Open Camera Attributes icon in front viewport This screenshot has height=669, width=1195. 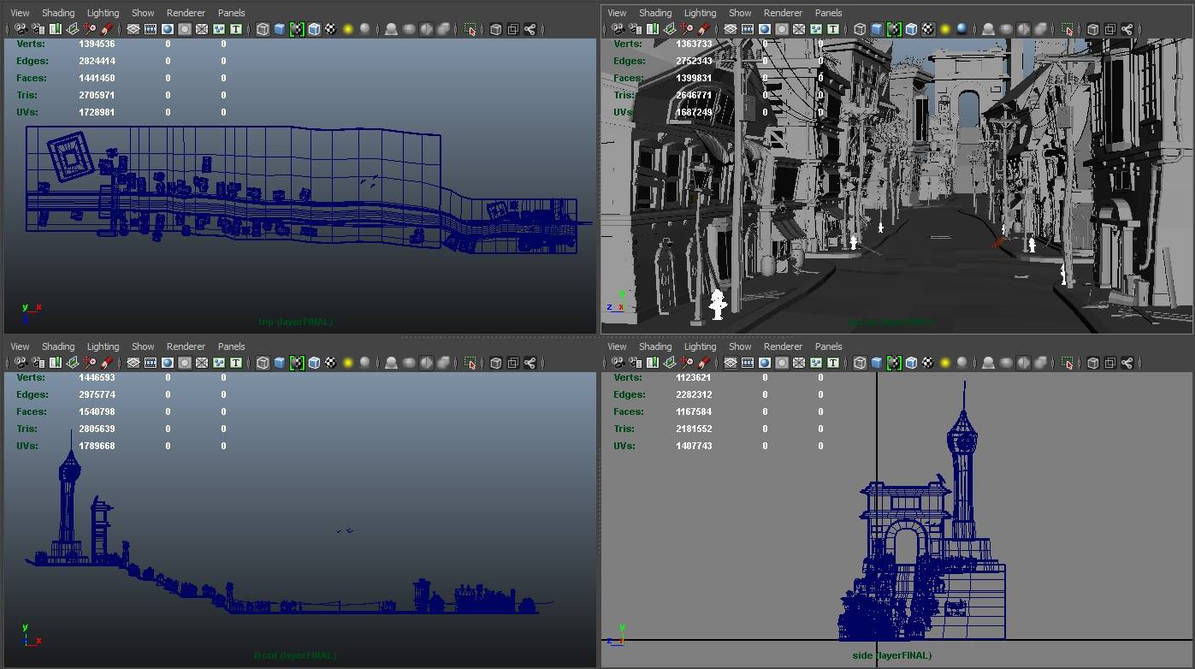pos(38,363)
